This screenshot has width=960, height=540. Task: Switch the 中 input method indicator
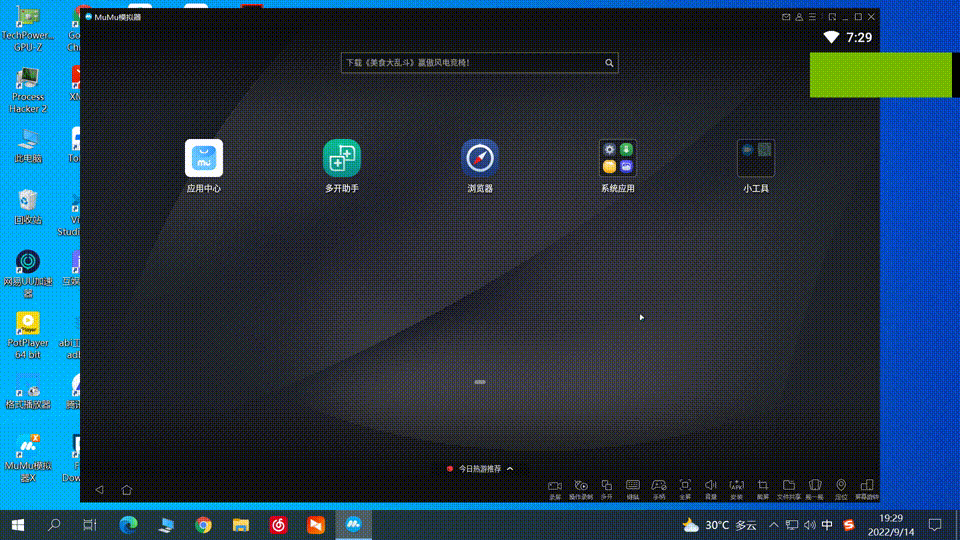click(x=827, y=525)
